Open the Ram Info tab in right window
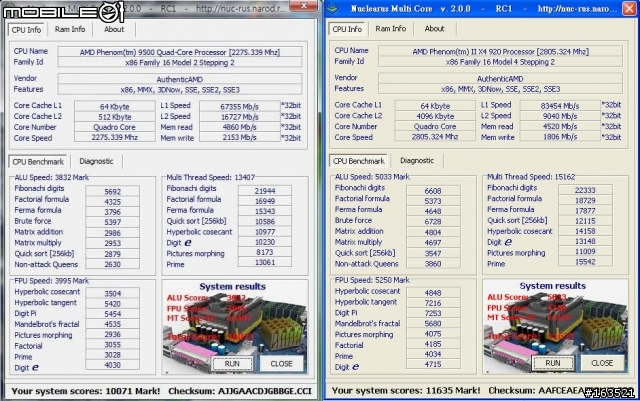640x401 pixels. [391, 29]
